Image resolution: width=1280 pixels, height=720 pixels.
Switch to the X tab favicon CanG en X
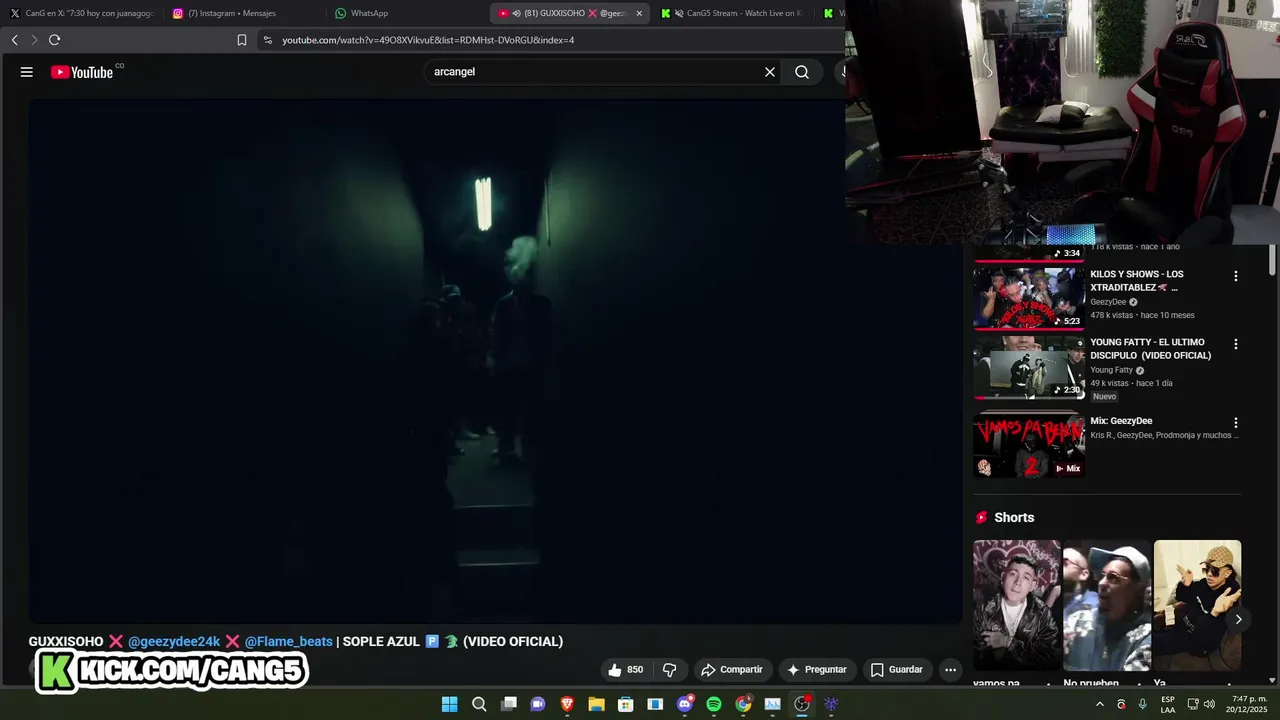coord(14,13)
